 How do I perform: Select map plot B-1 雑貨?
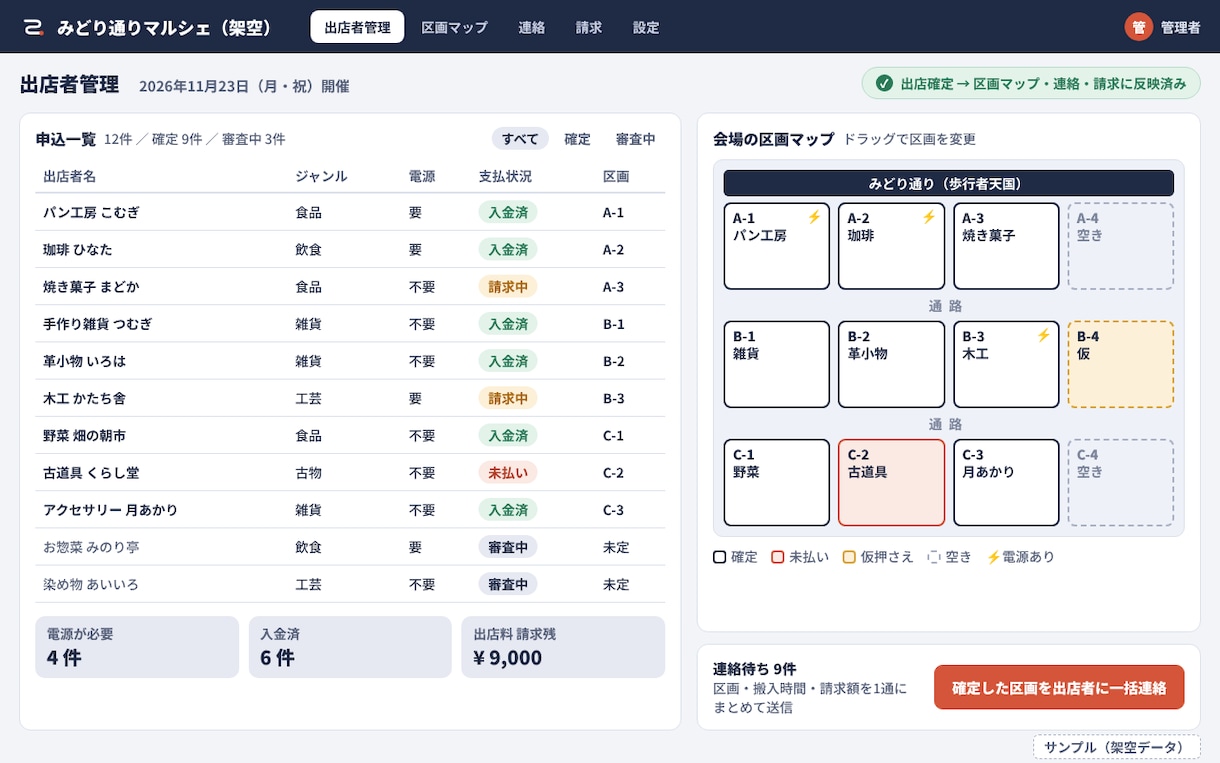tap(777, 364)
